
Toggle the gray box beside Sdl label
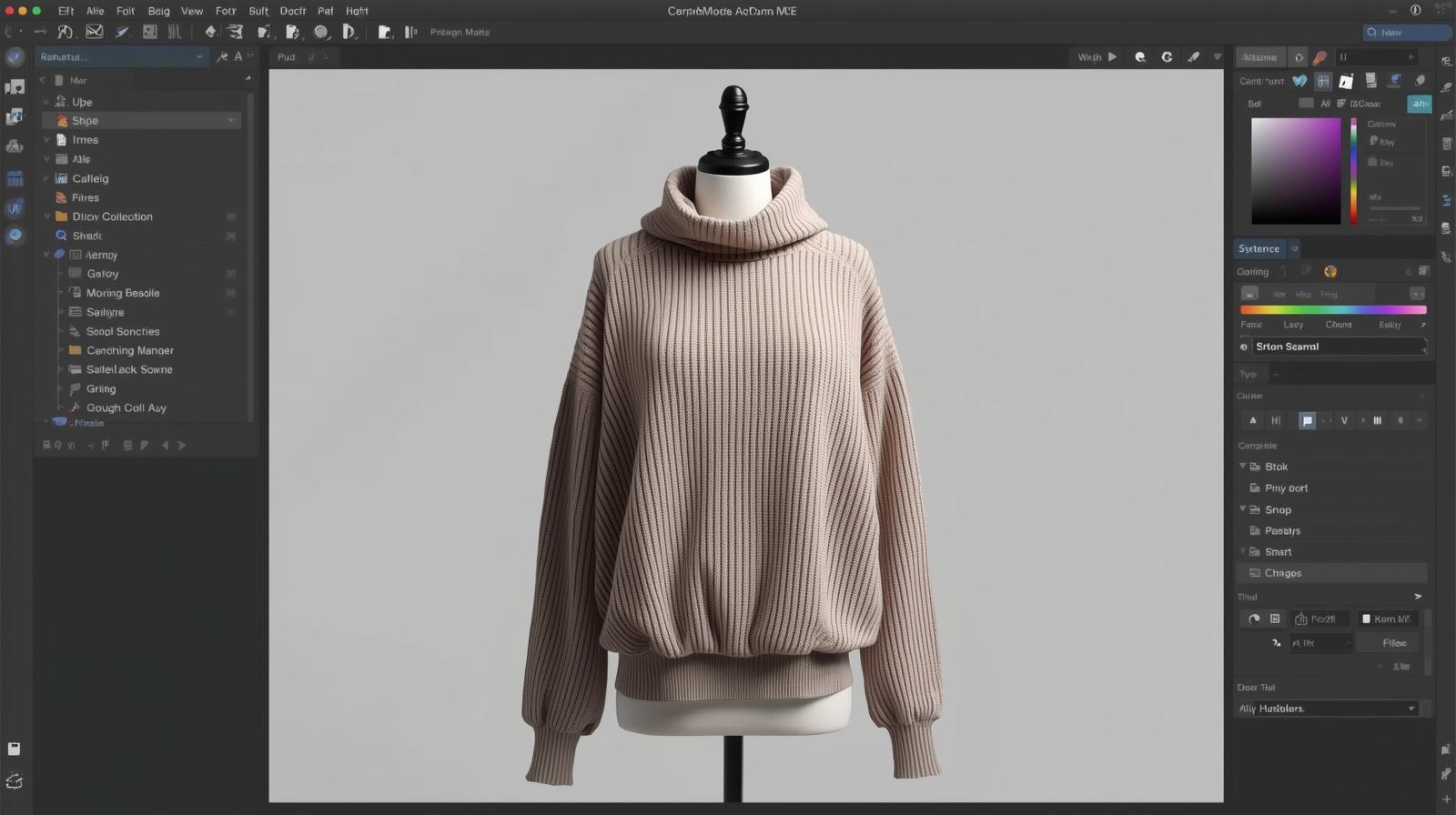point(1306,104)
